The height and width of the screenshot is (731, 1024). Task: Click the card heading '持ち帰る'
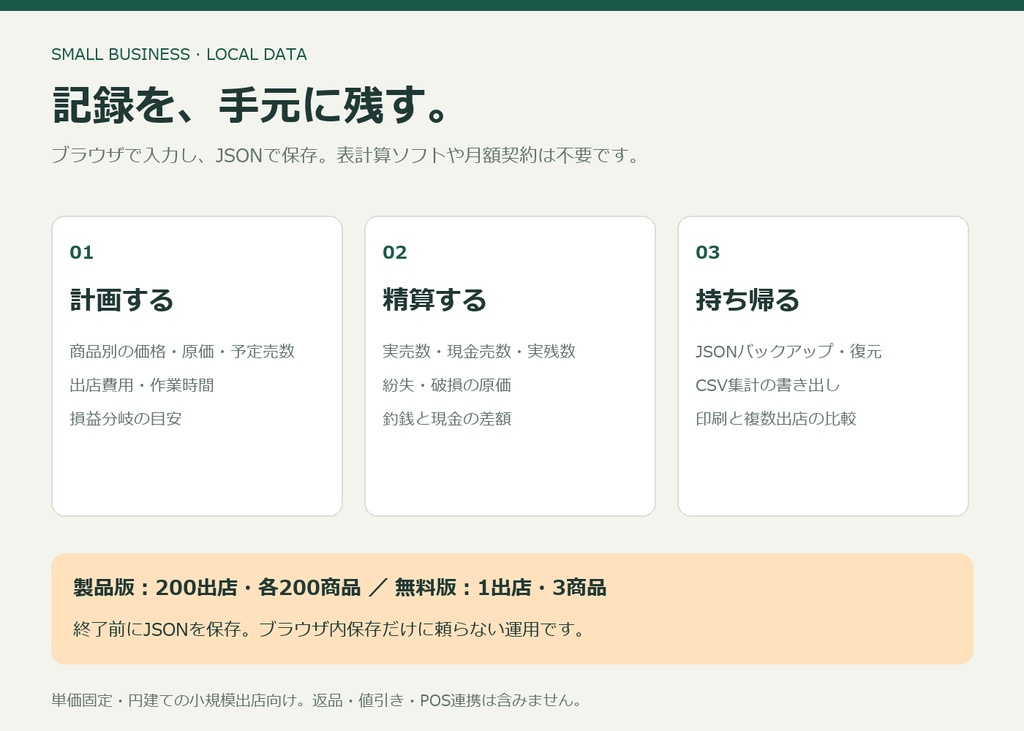(748, 300)
